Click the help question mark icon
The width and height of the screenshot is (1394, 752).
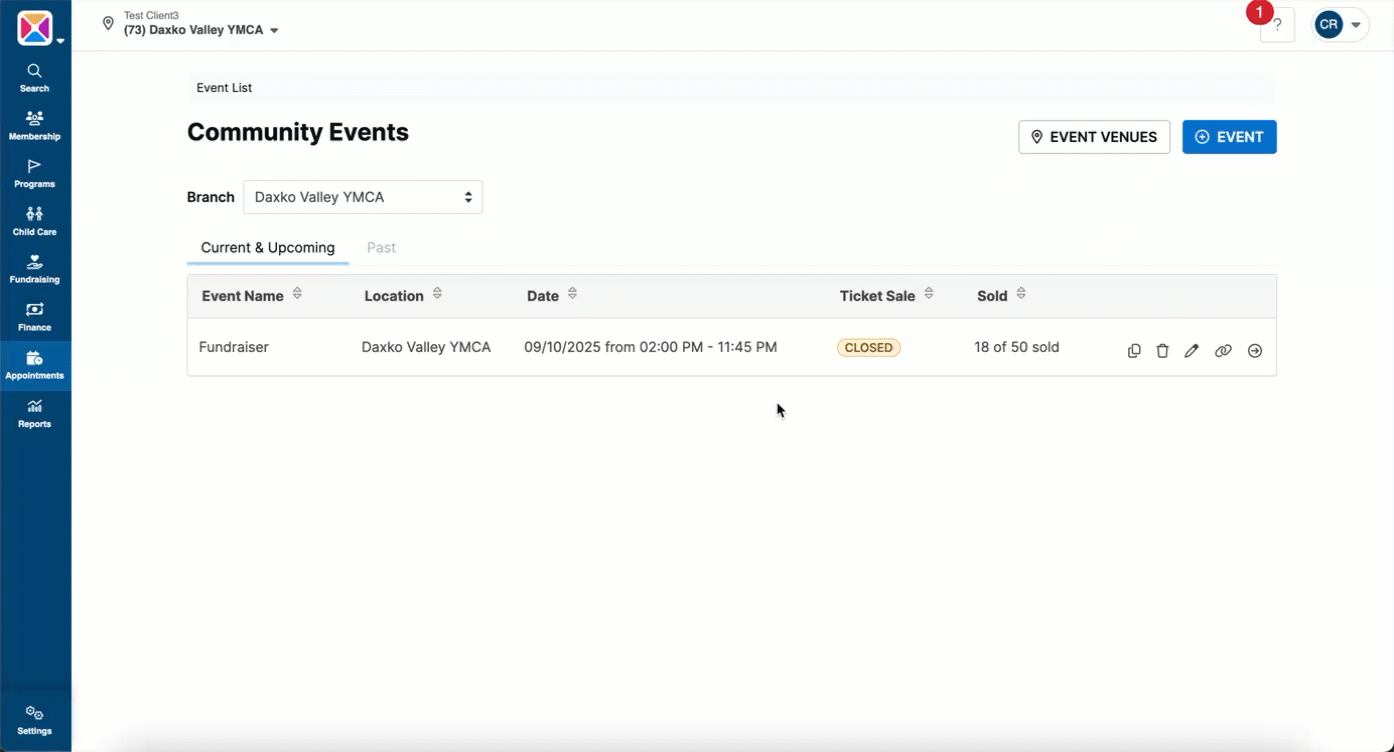click(x=1277, y=25)
